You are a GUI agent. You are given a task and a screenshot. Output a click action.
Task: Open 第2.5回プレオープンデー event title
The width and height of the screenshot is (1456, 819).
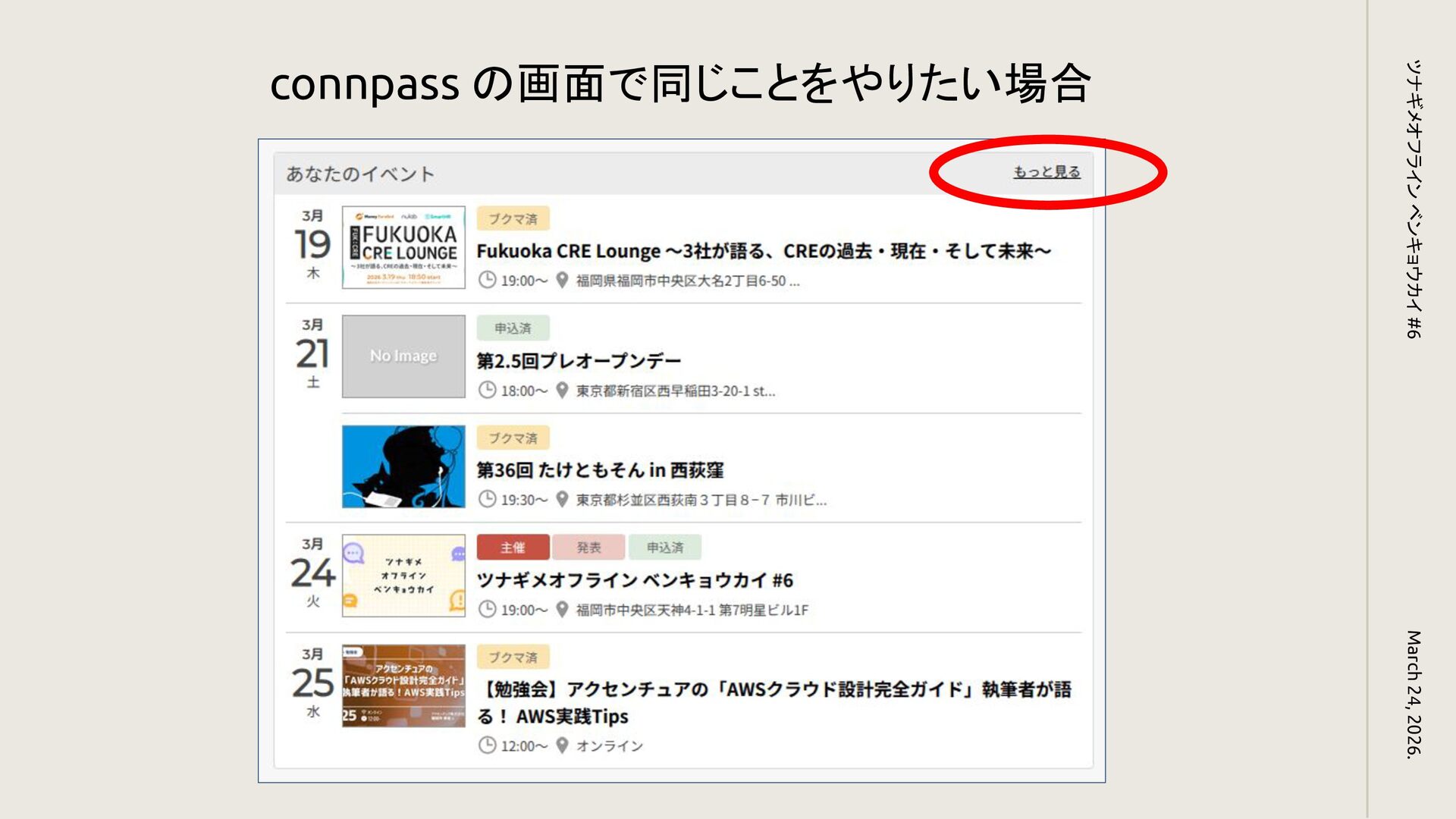point(579,361)
